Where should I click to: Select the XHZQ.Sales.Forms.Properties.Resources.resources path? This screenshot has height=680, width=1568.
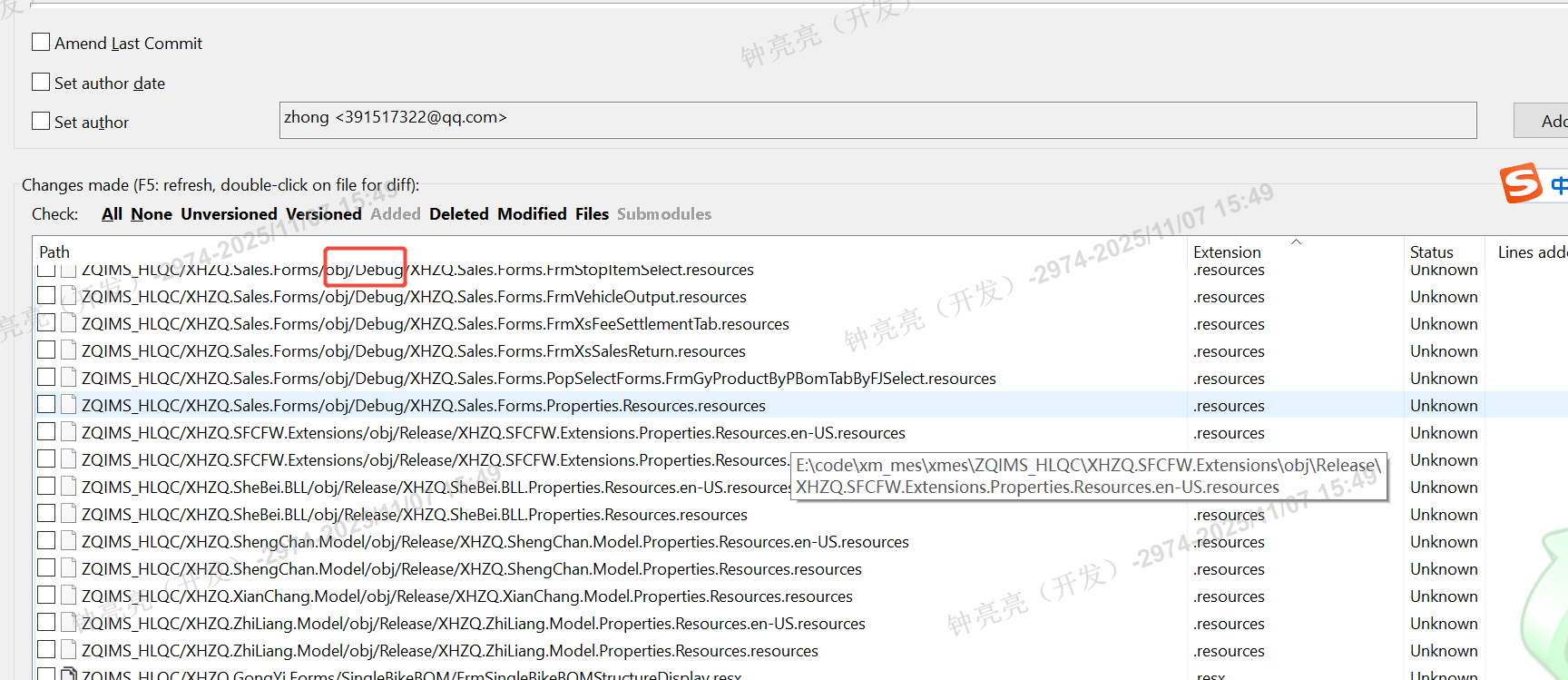[x=424, y=406]
